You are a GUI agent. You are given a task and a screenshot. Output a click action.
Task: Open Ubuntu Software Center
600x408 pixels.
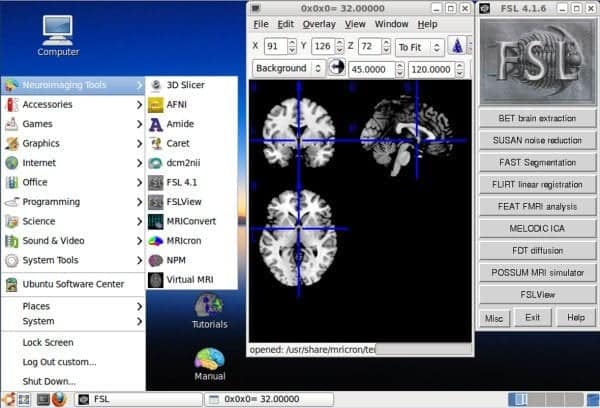(73, 284)
